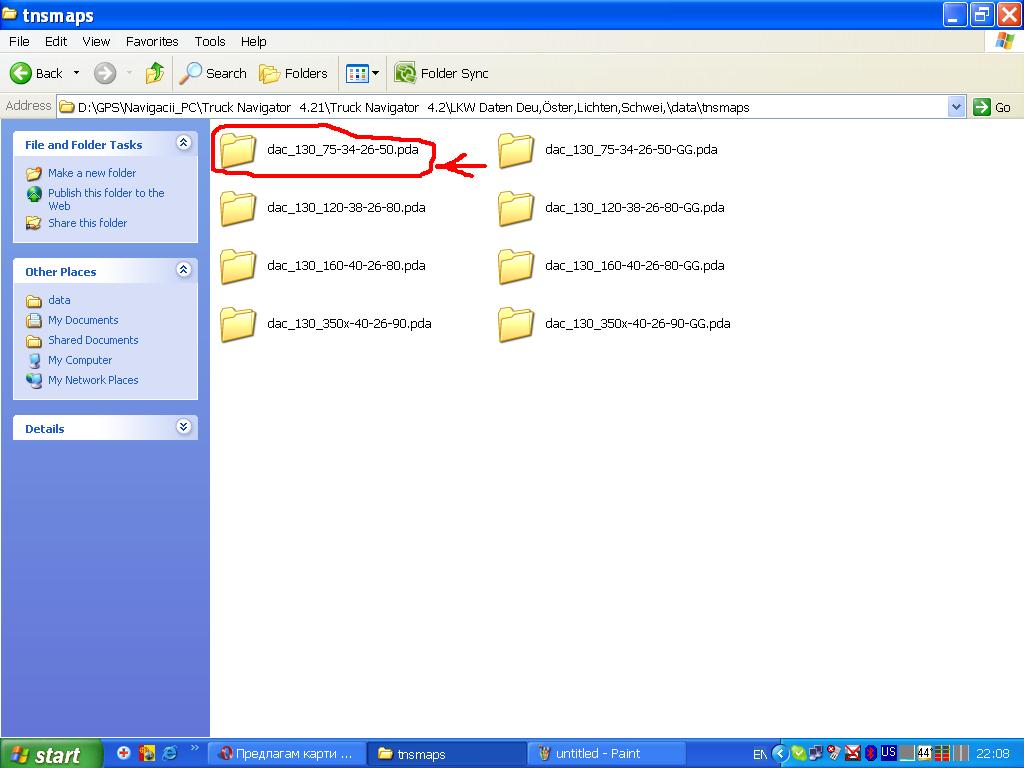Screen dimensions: 1024x768
Task: Select folder icon dac_130_120-38-26-80-GG.pda
Action: point(516,208)
